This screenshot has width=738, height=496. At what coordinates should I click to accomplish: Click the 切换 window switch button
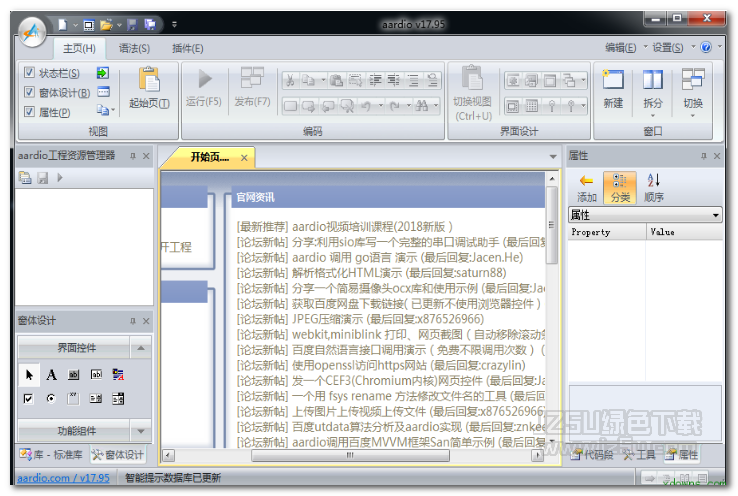click(693, 89)
